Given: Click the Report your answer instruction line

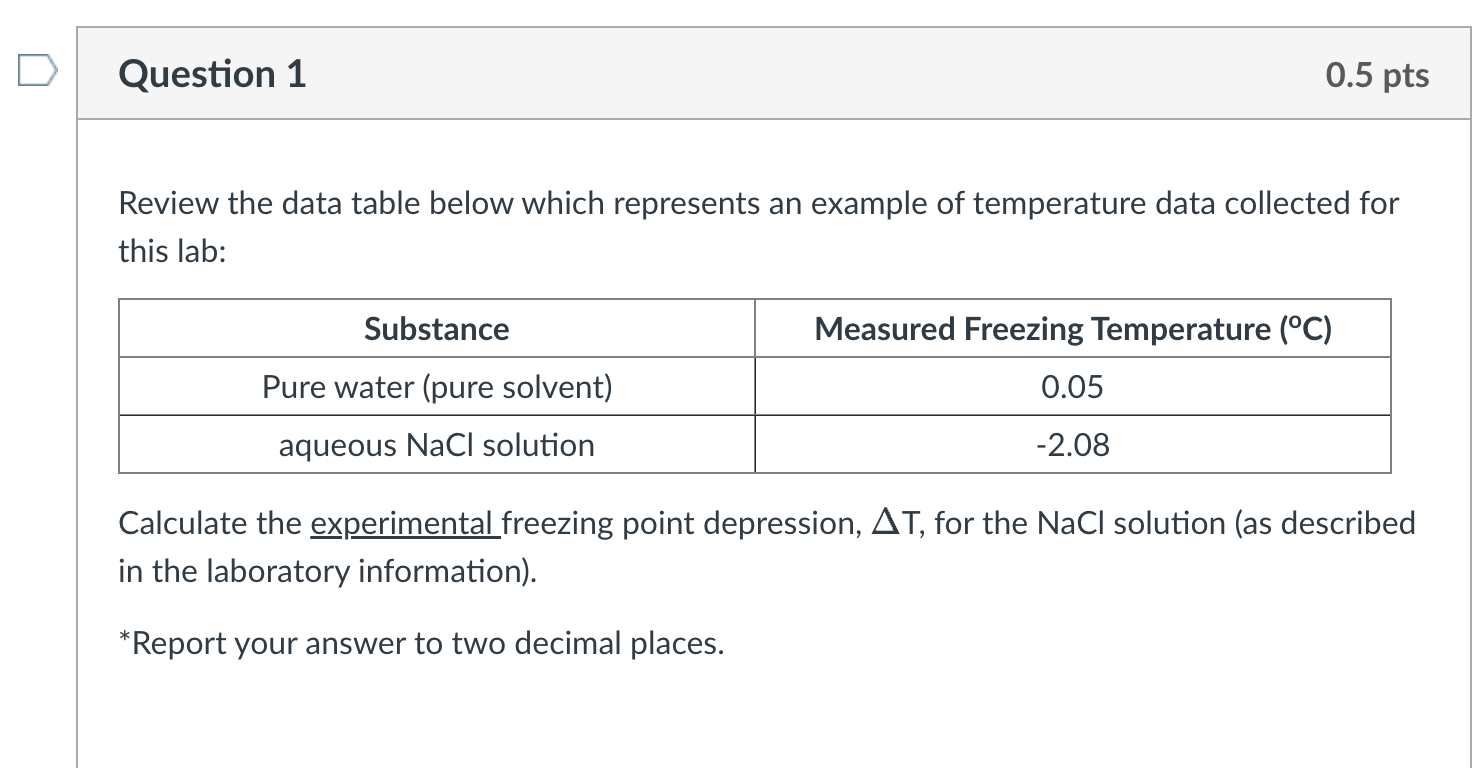Looking at the screenshot, I should click(421, 642).
